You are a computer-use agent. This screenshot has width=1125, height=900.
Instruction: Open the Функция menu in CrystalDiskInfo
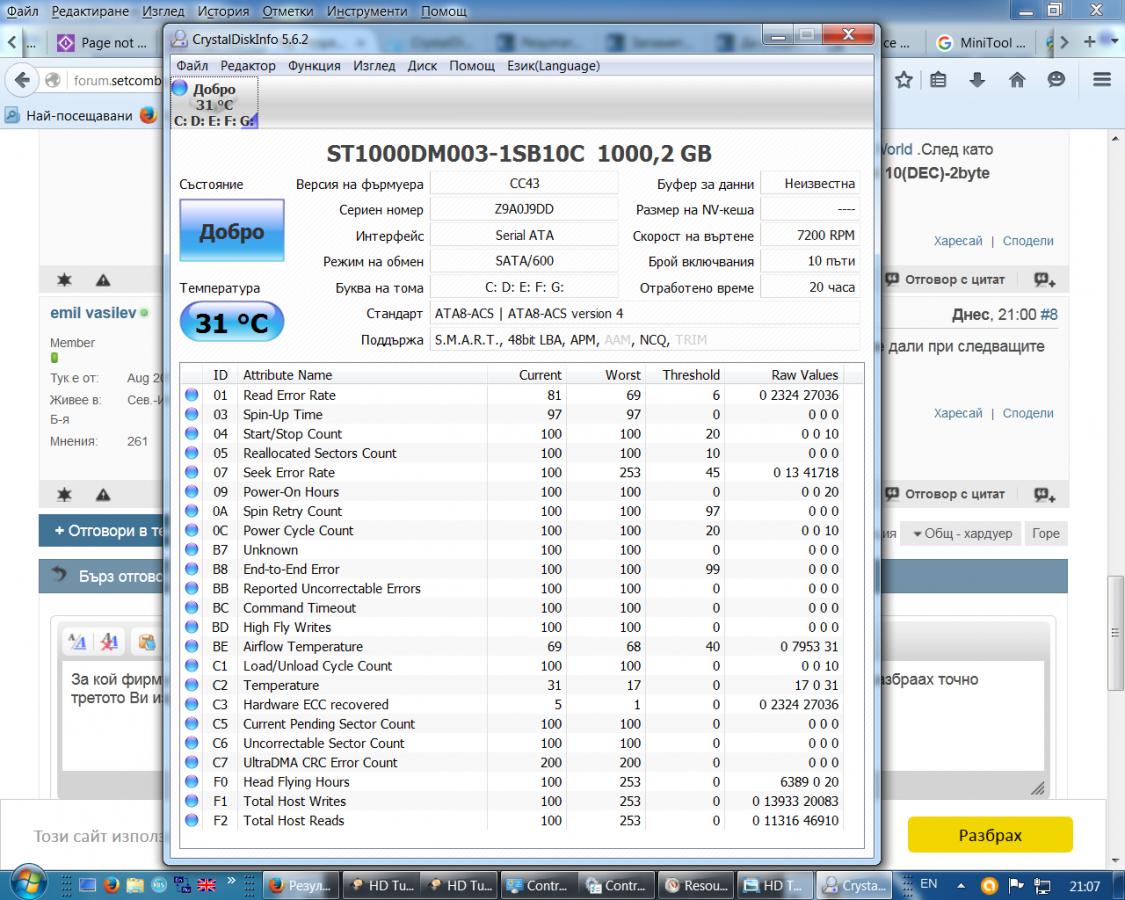[314, 66]
